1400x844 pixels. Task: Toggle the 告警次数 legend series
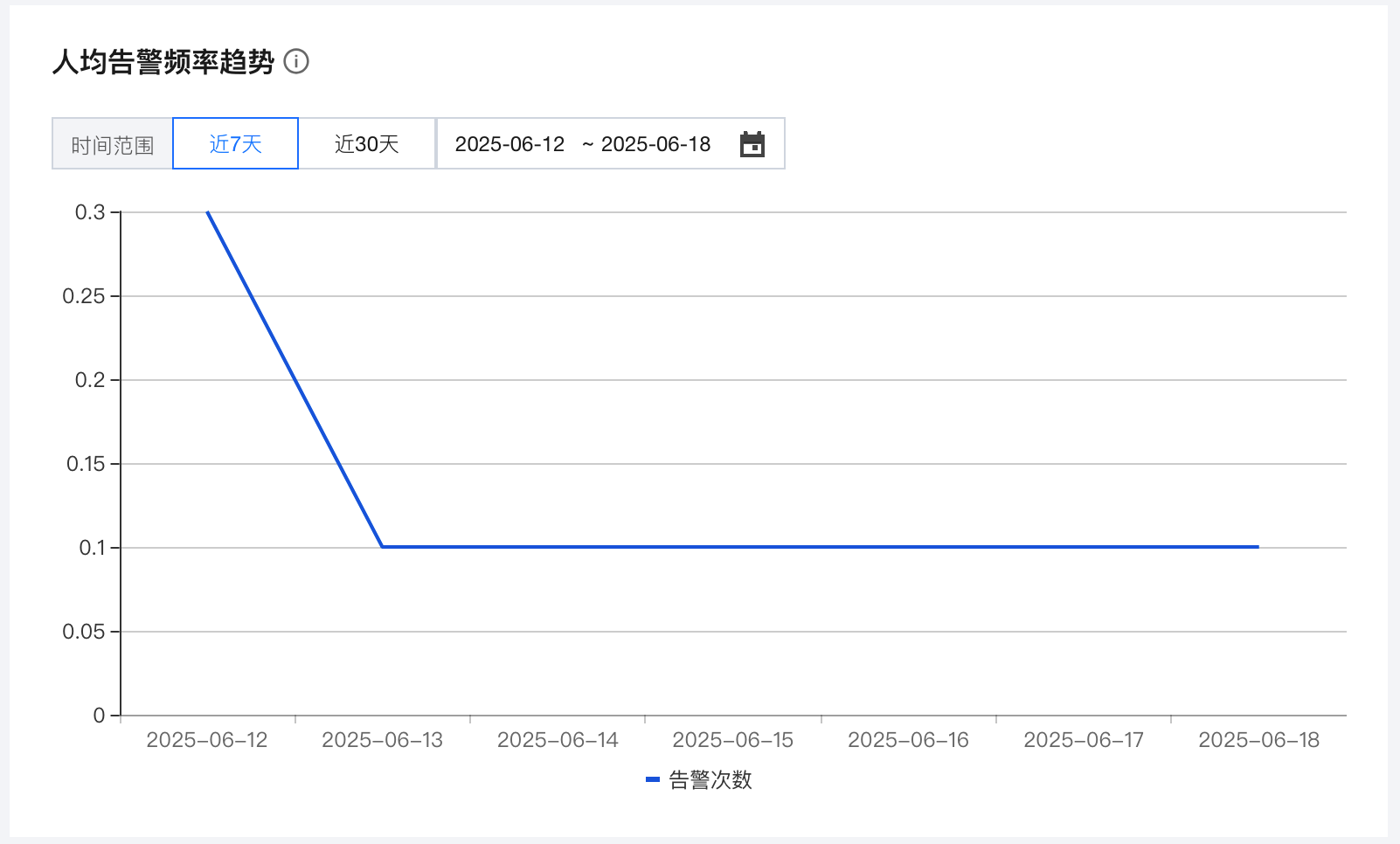click(x=710, y=780)
